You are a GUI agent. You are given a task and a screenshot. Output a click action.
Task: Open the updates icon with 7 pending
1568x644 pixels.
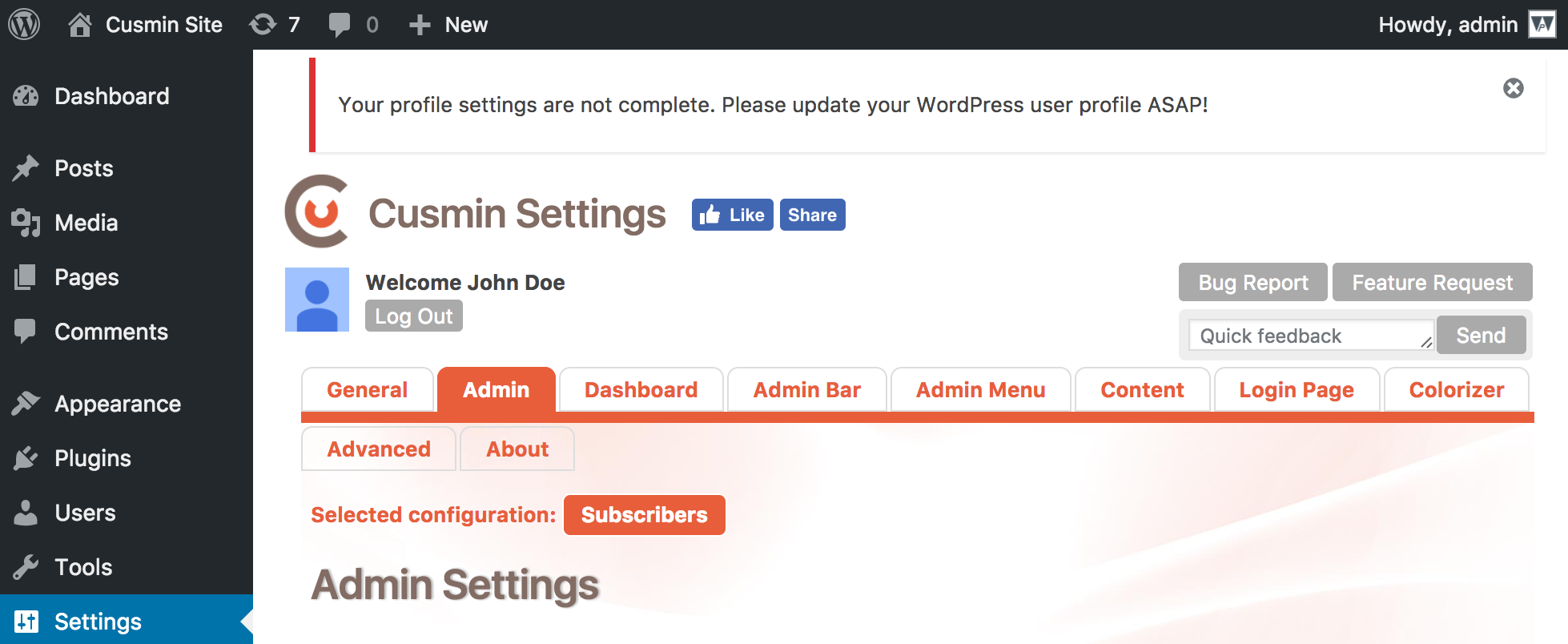[263, 25]
